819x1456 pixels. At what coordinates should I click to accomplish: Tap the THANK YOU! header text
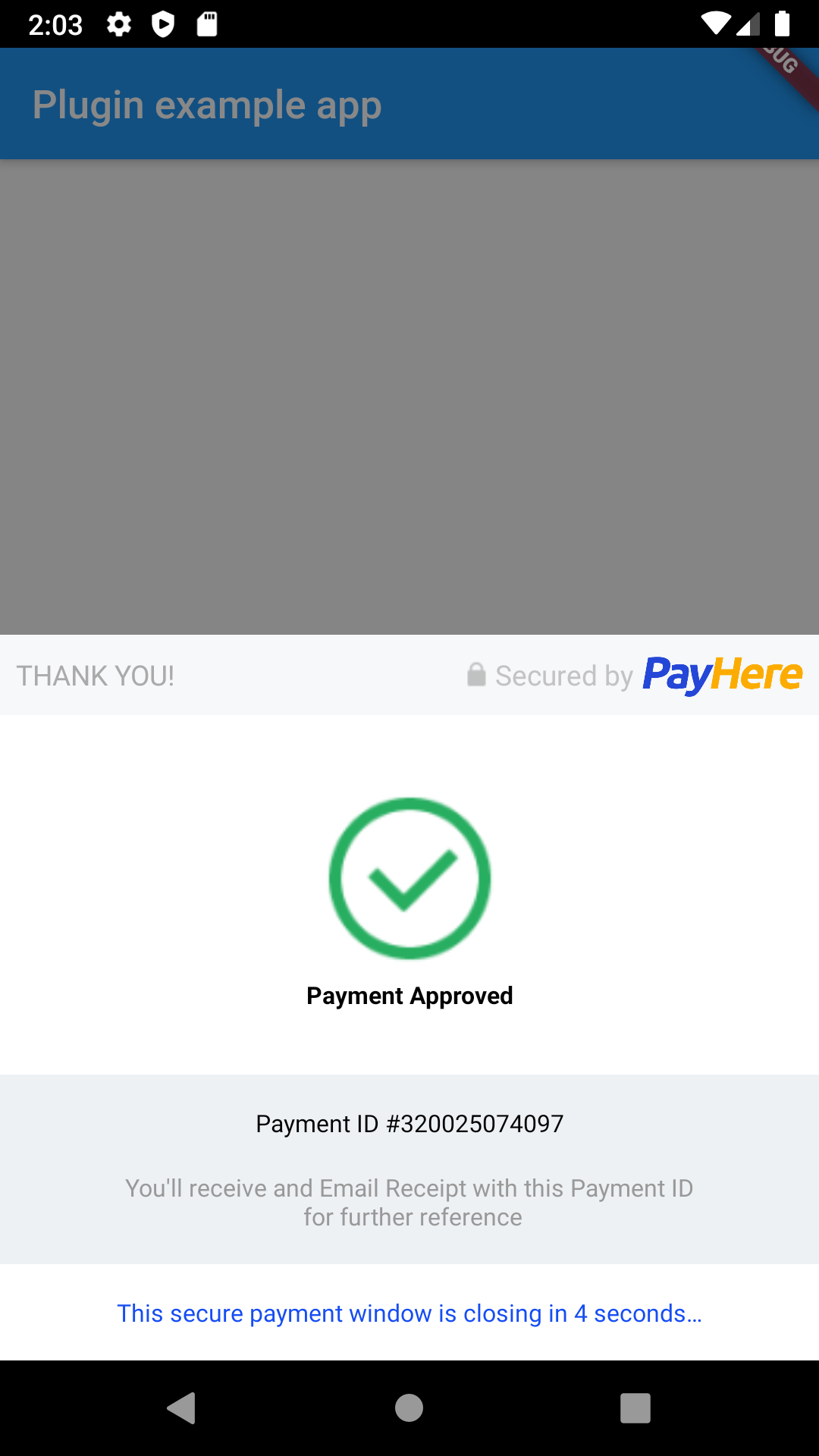pyautogui.click(x=96, y=676)
